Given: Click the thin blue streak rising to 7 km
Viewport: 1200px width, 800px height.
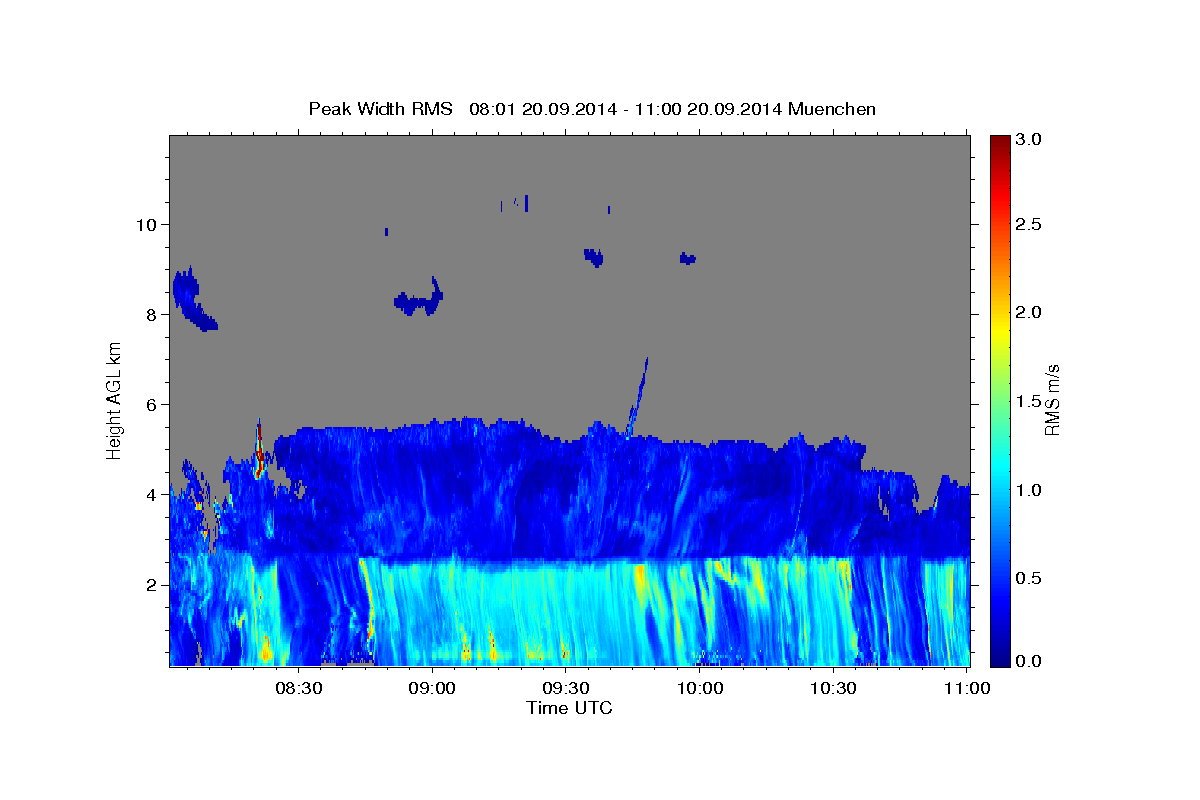Looking at the screenshot, I should 637,398.
